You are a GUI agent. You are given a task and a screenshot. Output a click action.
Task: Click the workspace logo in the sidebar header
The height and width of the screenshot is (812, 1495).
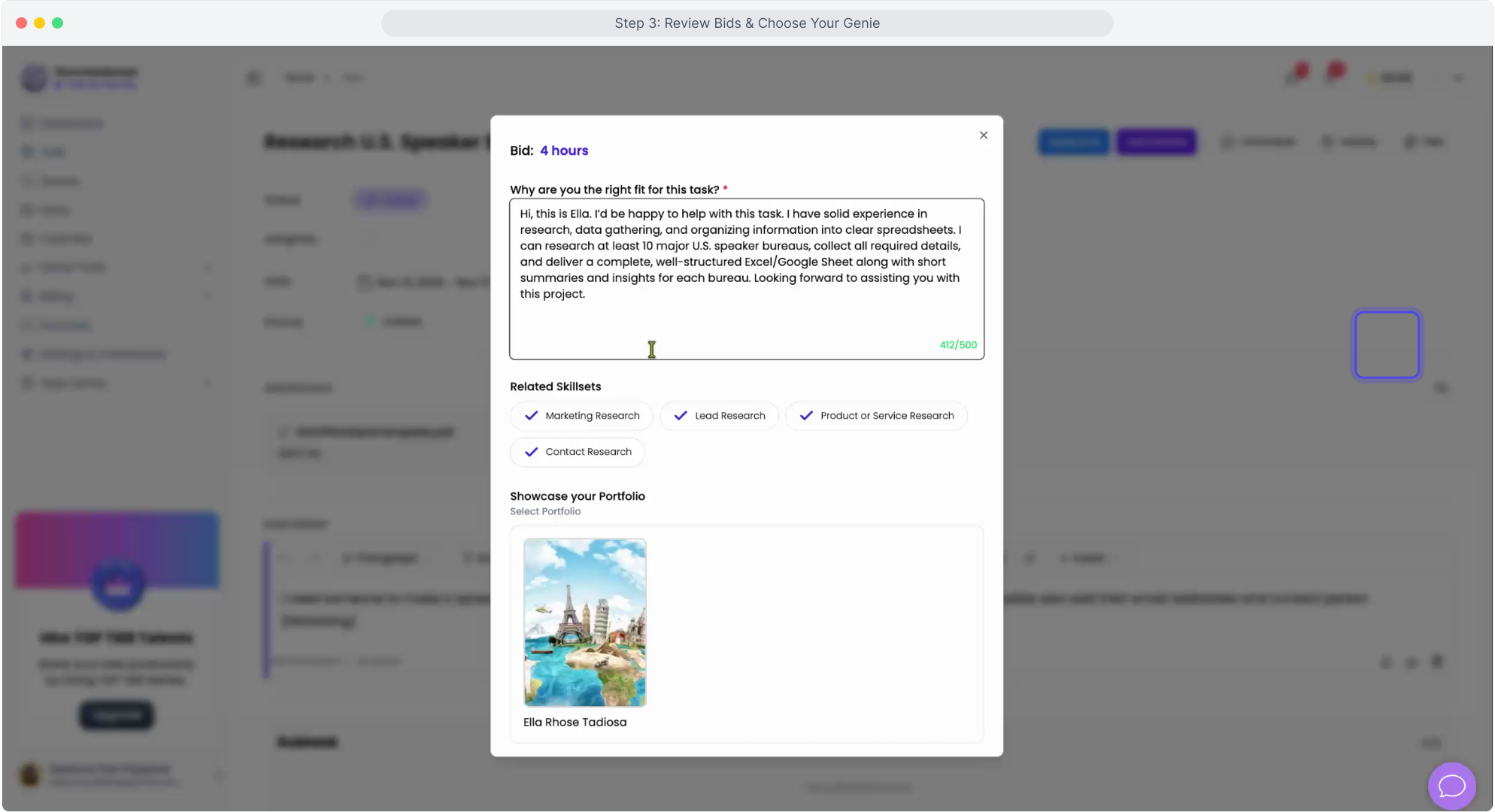[34, 77]
